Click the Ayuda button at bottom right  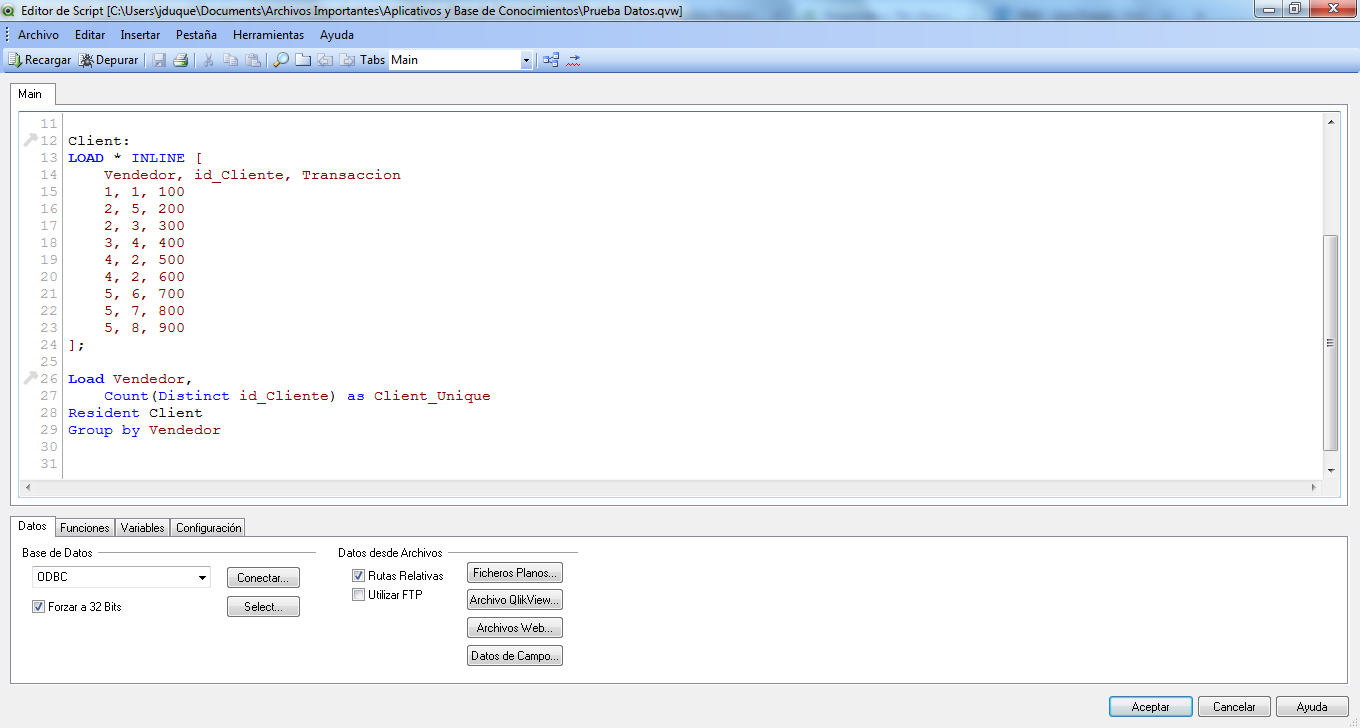click(1312, 707)
